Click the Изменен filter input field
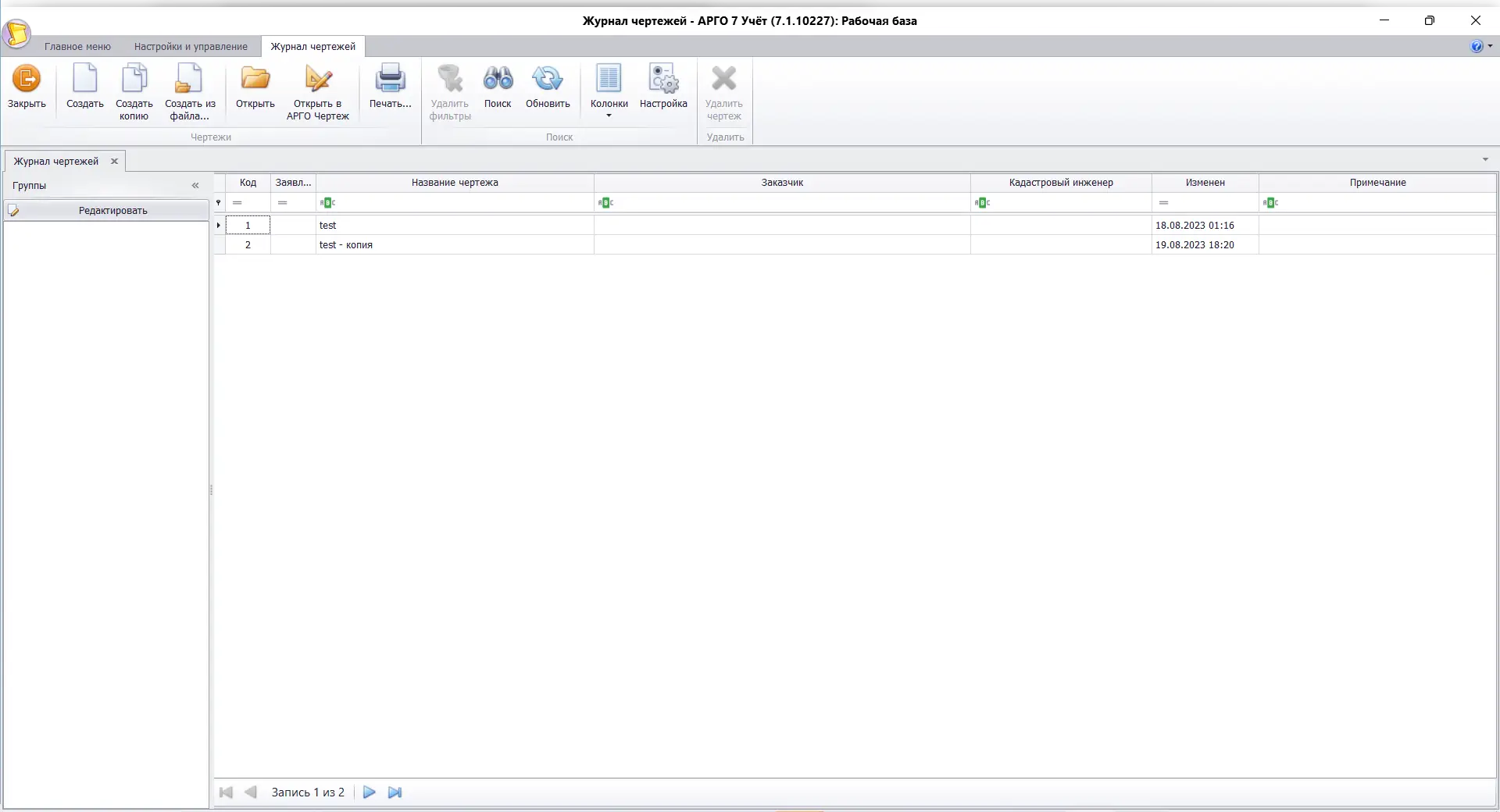This screenshot has height=812, width=1500. [x=1205, y=203]
